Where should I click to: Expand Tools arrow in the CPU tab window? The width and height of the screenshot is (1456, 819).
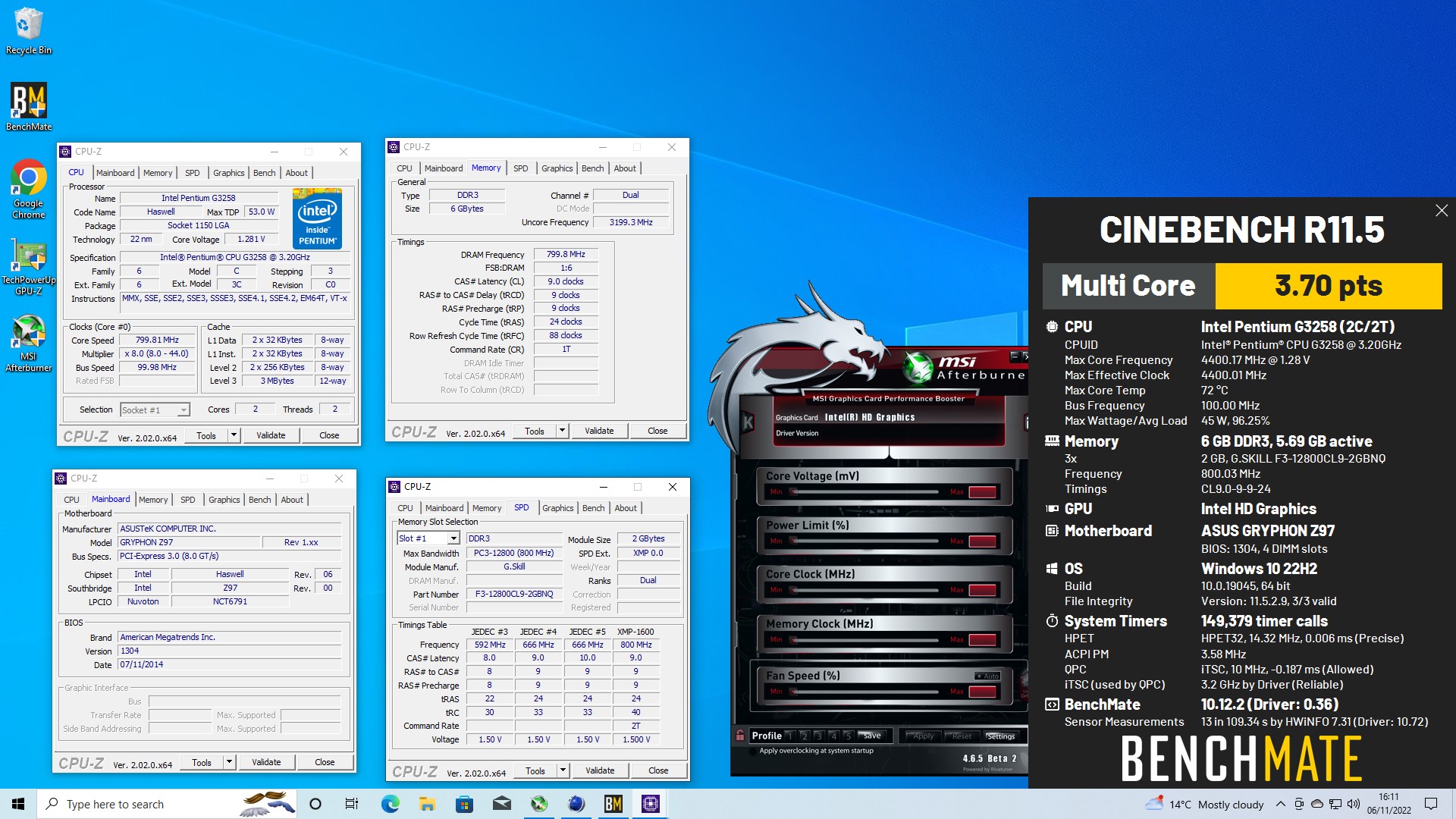[x=234, y=435]
